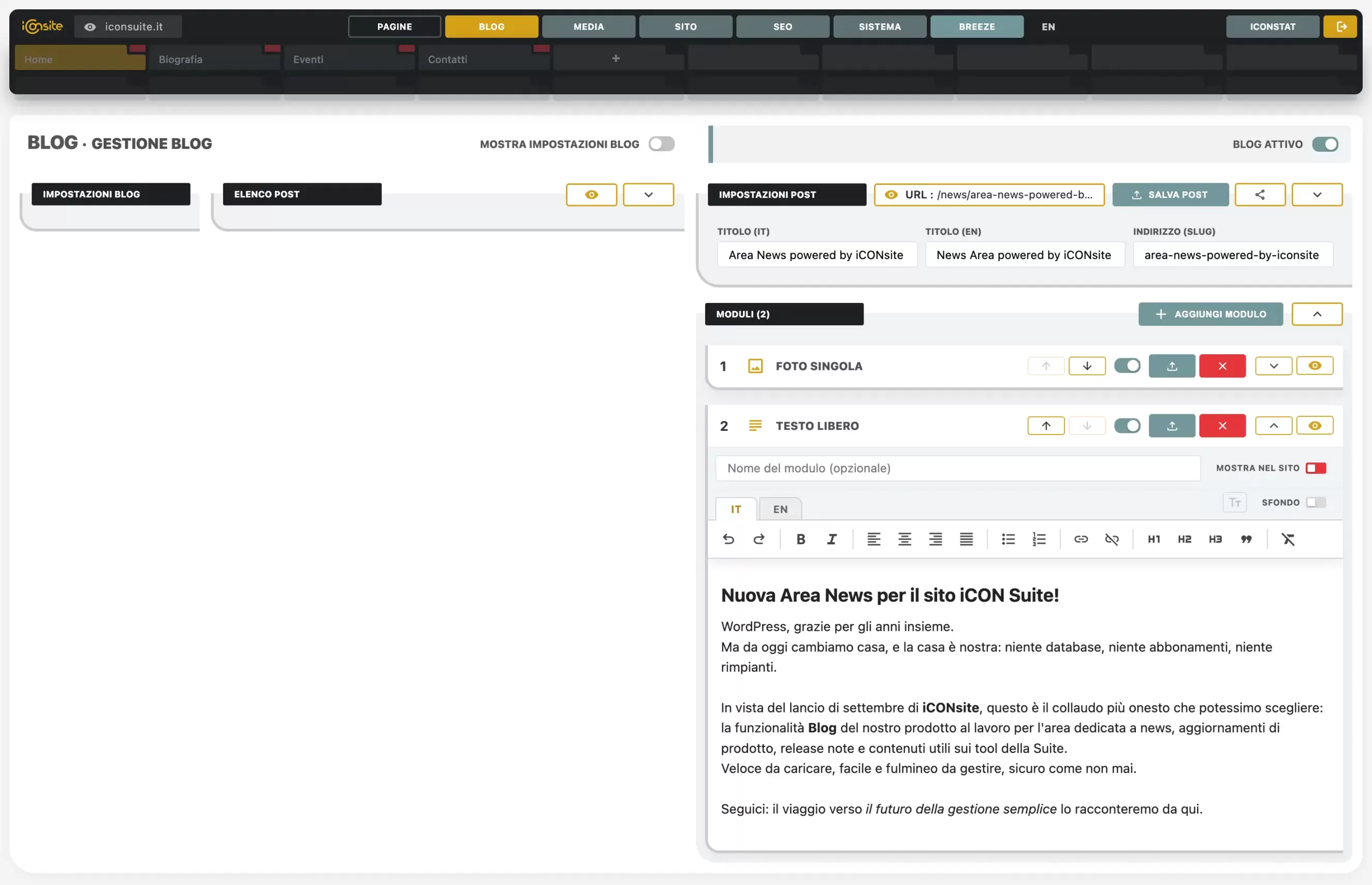Screen dimensions: 1372x885
Task: Open SEO menu
Action: 782,26
